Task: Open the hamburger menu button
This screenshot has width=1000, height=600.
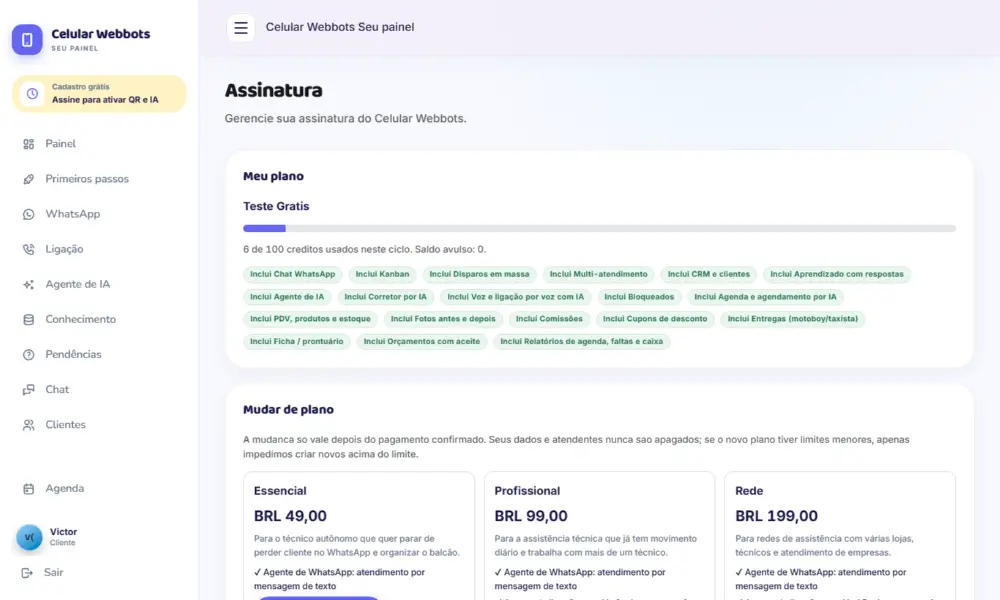Action: [x=240, y=27]
